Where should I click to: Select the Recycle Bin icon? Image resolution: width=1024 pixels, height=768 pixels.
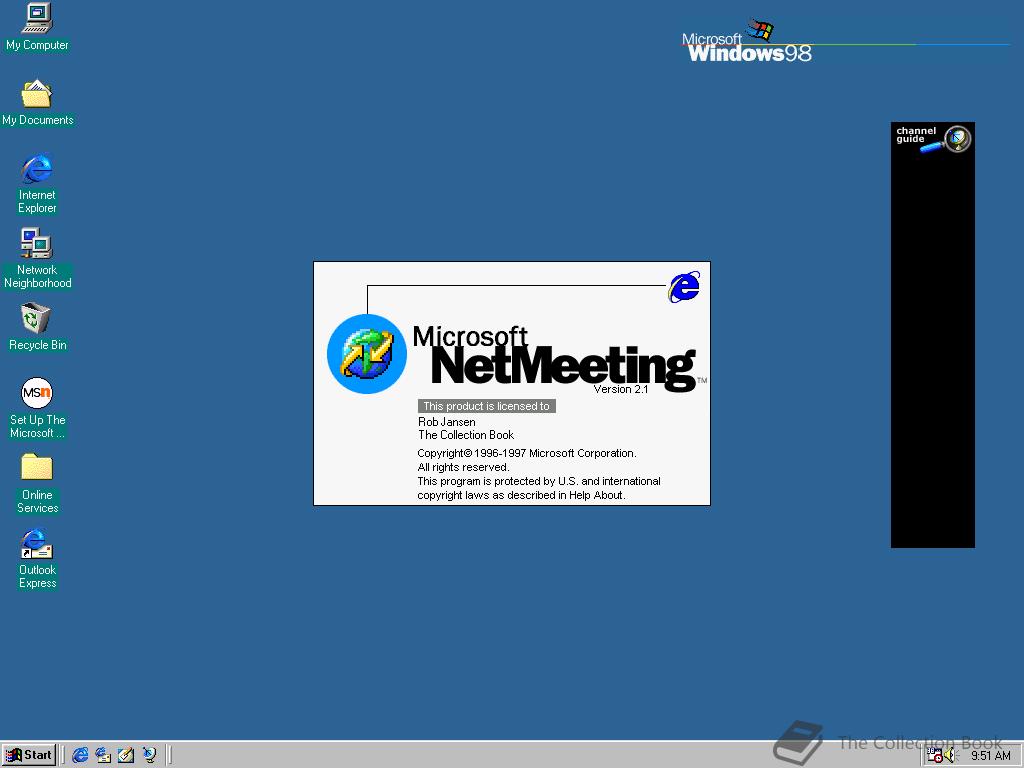point(37,327)
